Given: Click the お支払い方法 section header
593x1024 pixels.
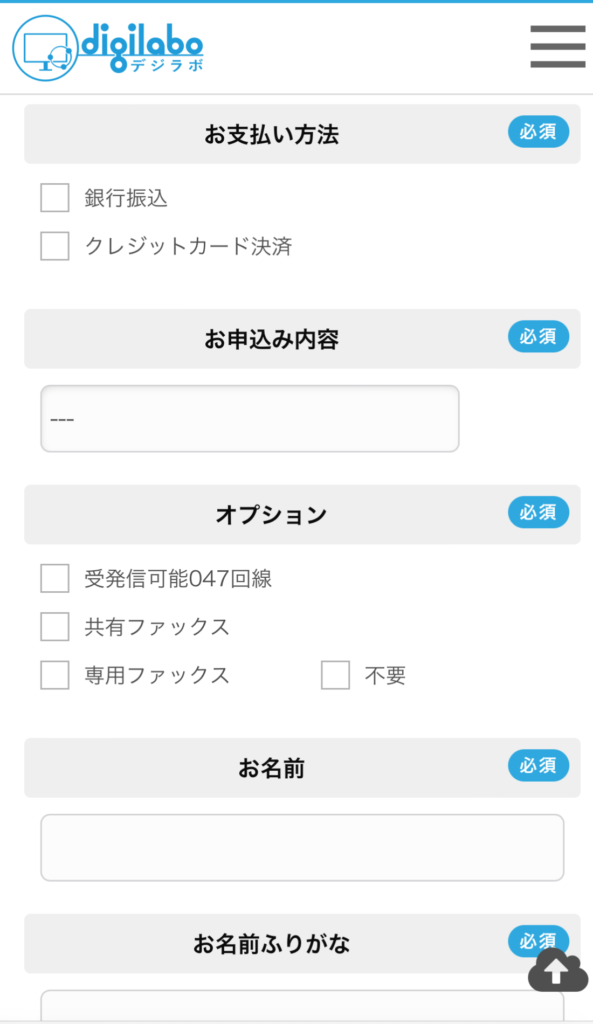Looking at the screenshot, I should (x=302, y=134).
